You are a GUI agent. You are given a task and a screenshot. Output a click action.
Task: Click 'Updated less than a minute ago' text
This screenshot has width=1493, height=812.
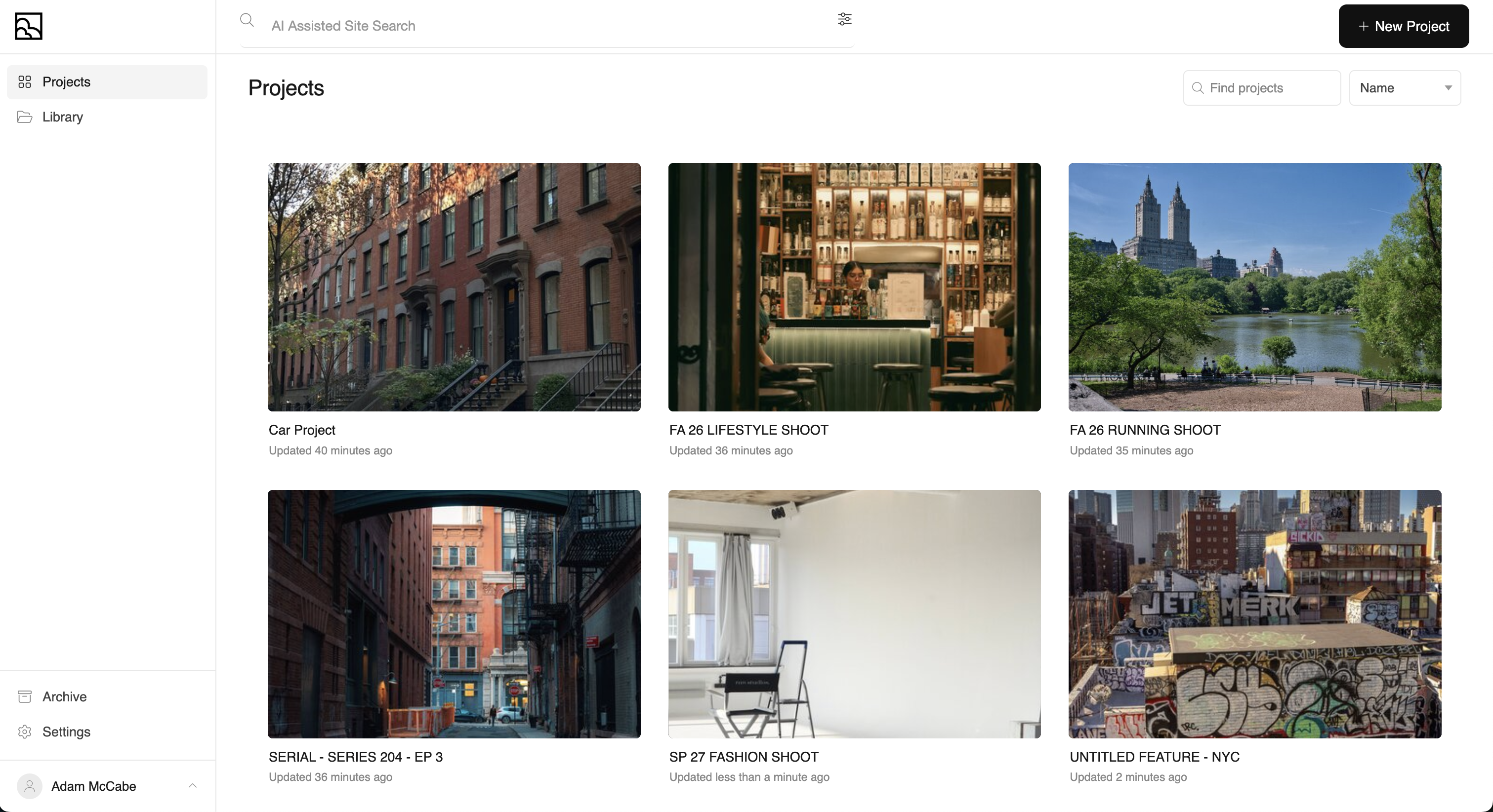(x=749, y=776)
